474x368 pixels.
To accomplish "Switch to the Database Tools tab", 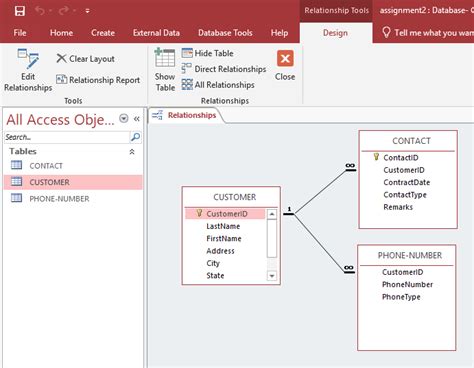I will 225,33.
